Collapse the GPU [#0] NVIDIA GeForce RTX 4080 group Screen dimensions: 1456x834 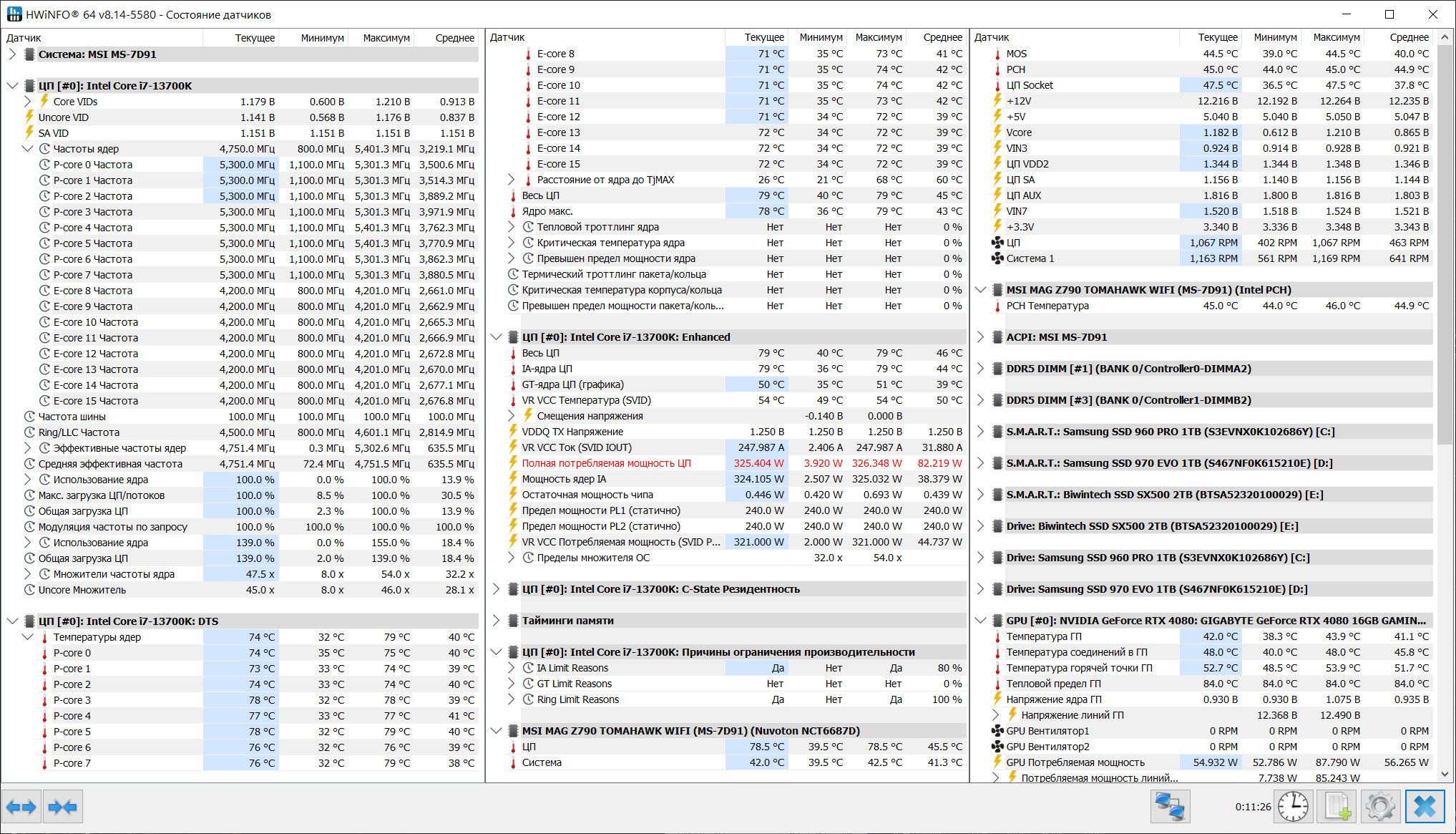click(x=981, y=621)
